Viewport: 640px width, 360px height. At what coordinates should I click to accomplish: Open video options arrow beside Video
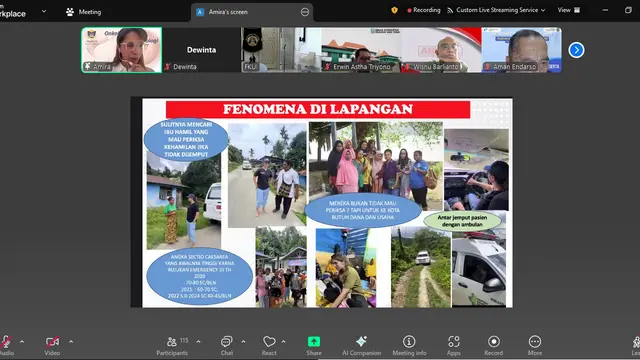click(x=71, y=342)
